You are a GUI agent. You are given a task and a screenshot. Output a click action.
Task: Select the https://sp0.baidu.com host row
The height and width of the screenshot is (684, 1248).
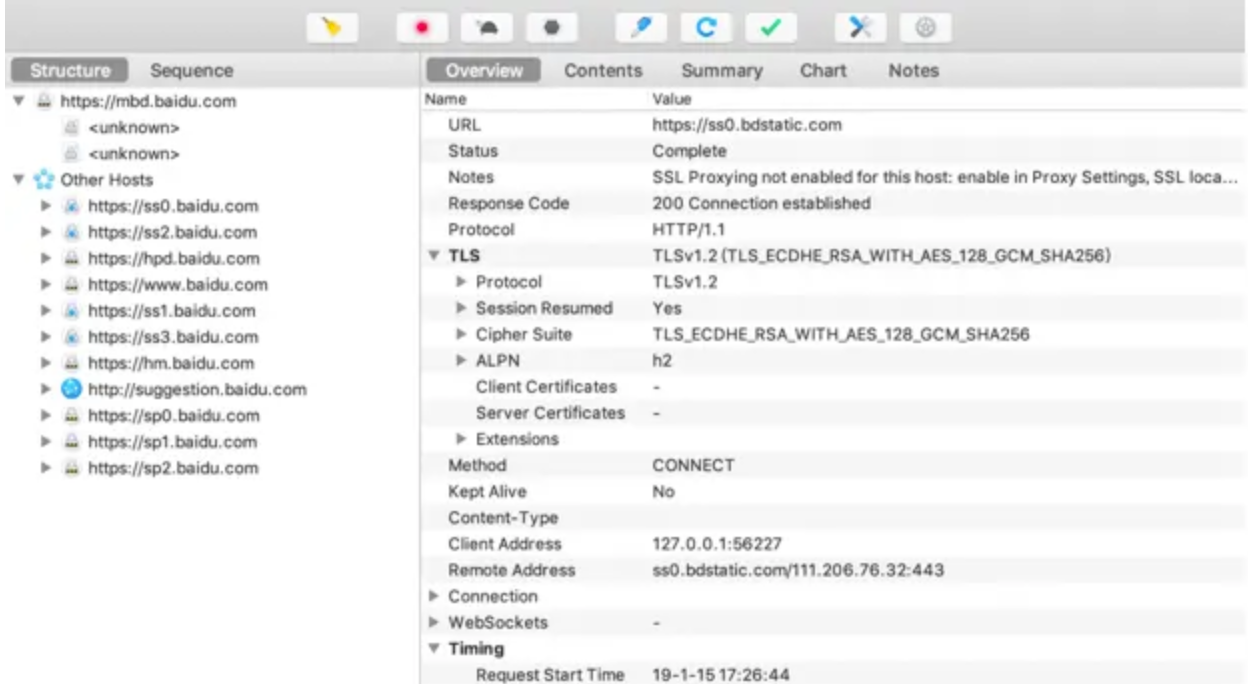[173, 416]
